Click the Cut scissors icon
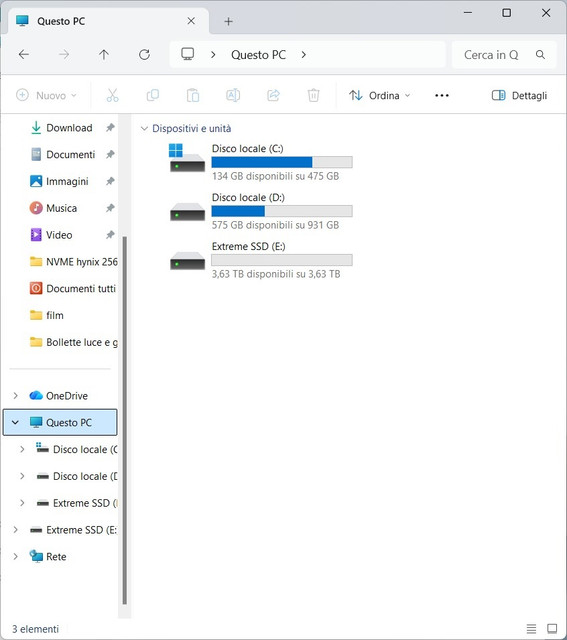The height and width of the screenshot is (640, 567). [x=112, y=96]
